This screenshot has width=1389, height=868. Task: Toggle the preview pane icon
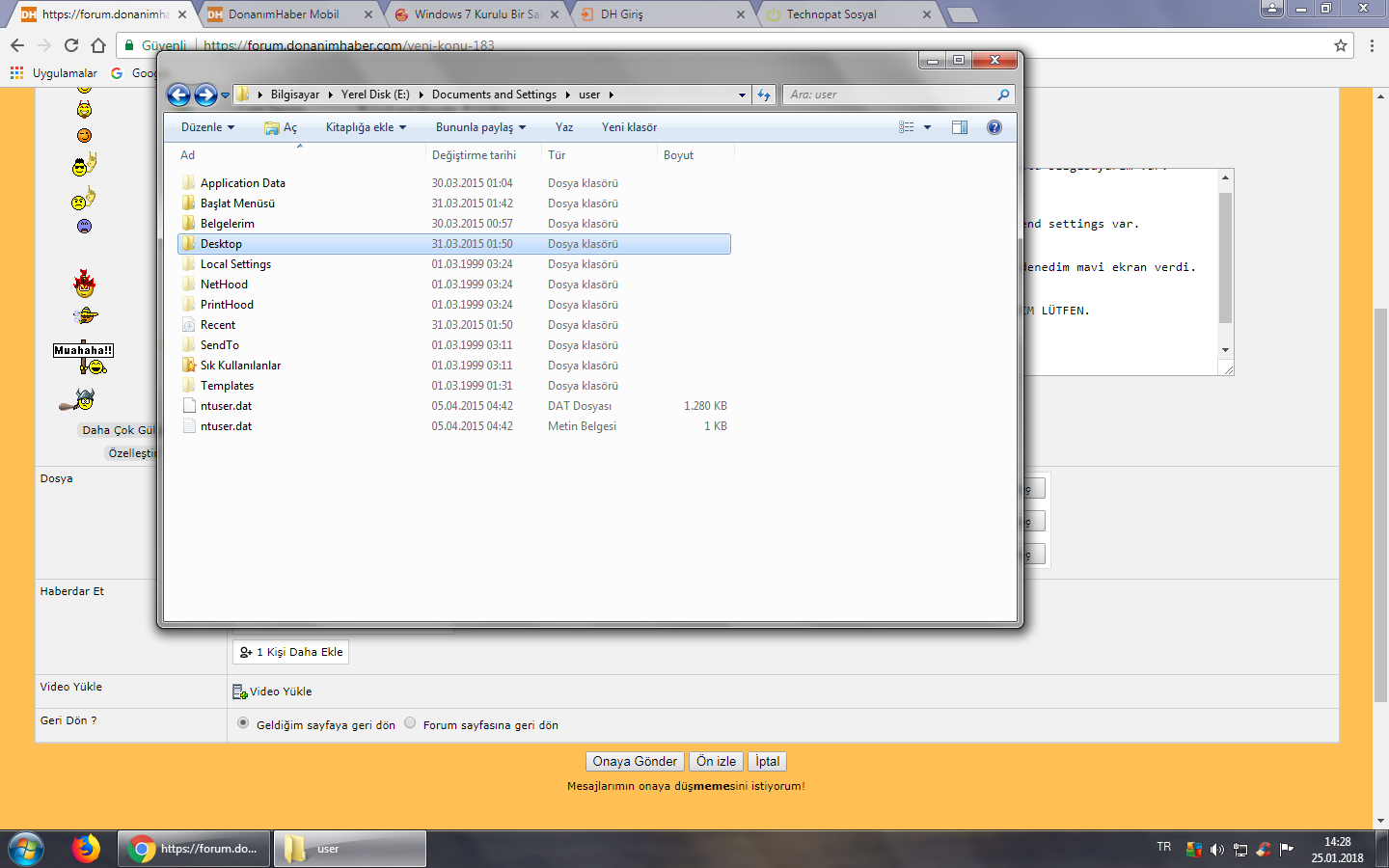(960, 127)
